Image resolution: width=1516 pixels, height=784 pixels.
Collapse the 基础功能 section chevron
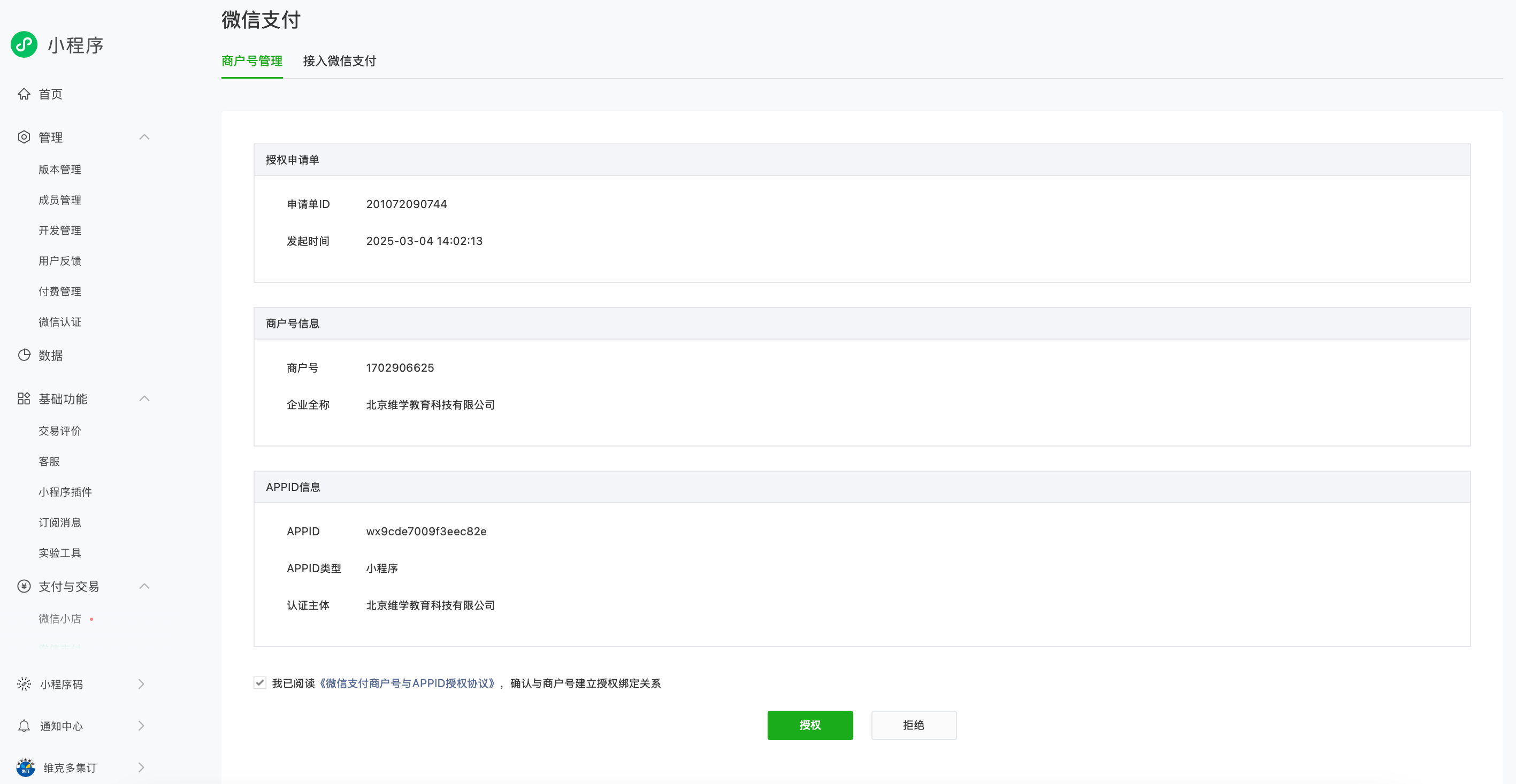pyautogui.click(x=144, y=399)
